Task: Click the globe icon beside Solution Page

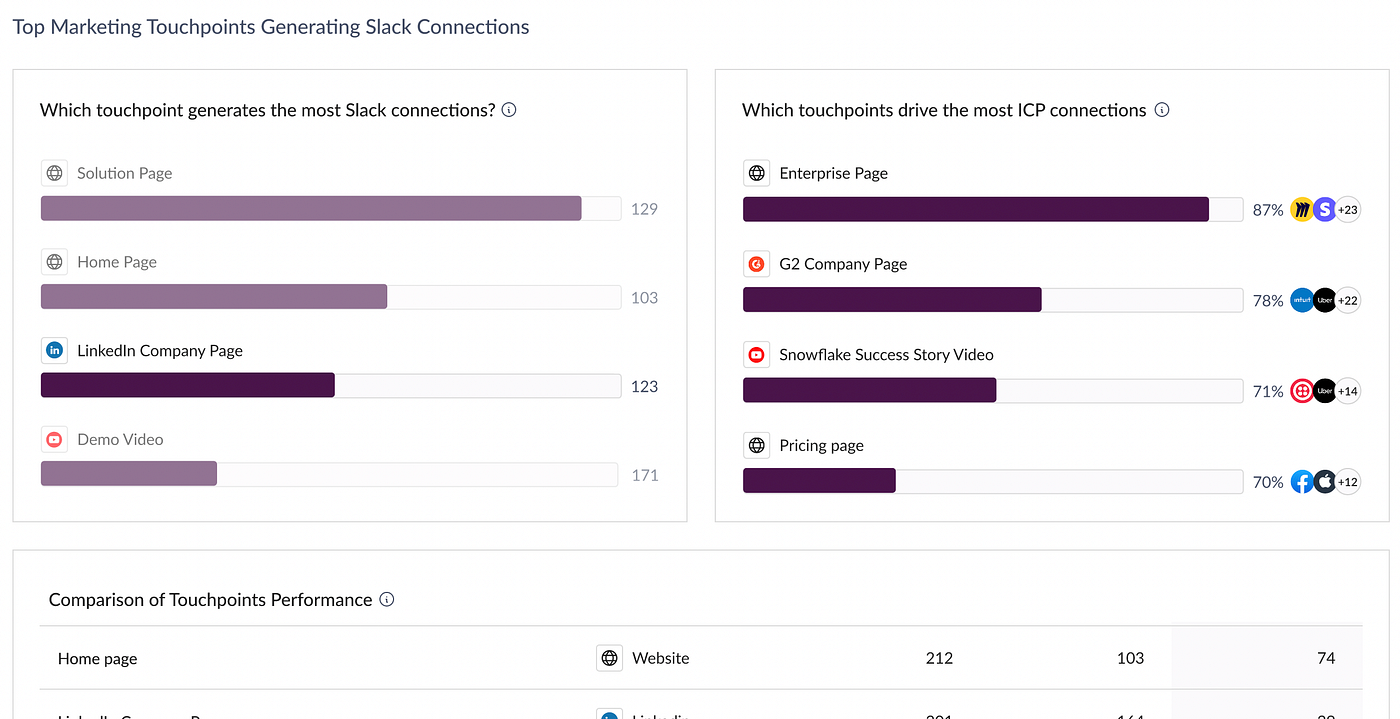Action: (54, 172)
